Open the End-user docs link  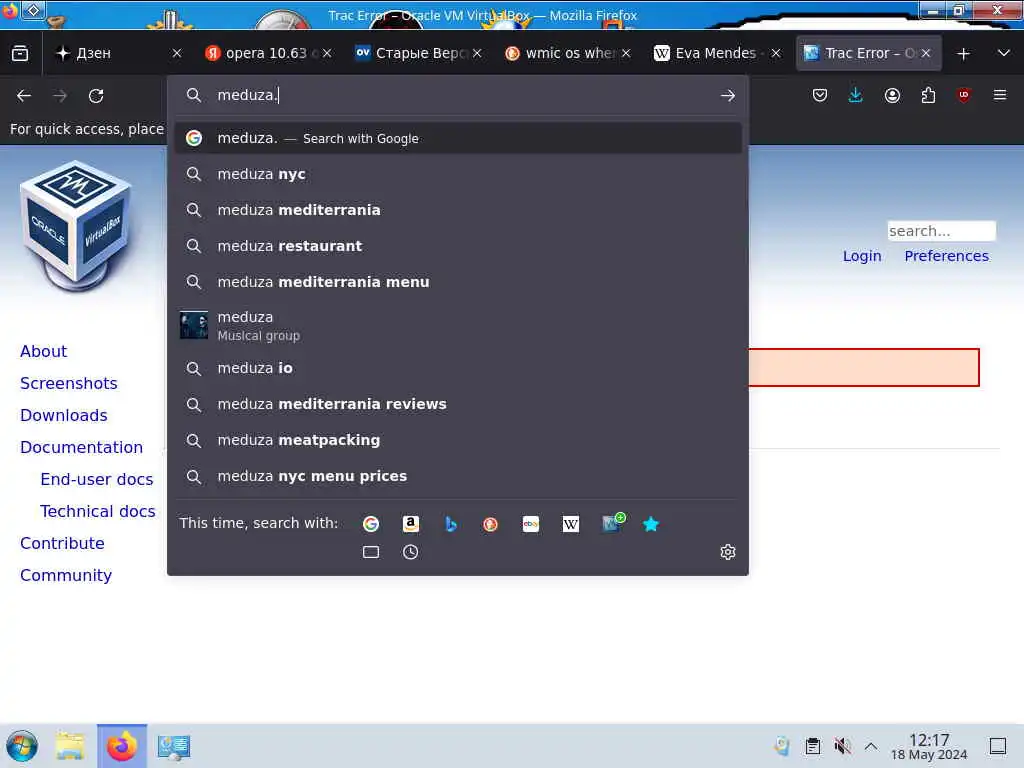point(97,479)
